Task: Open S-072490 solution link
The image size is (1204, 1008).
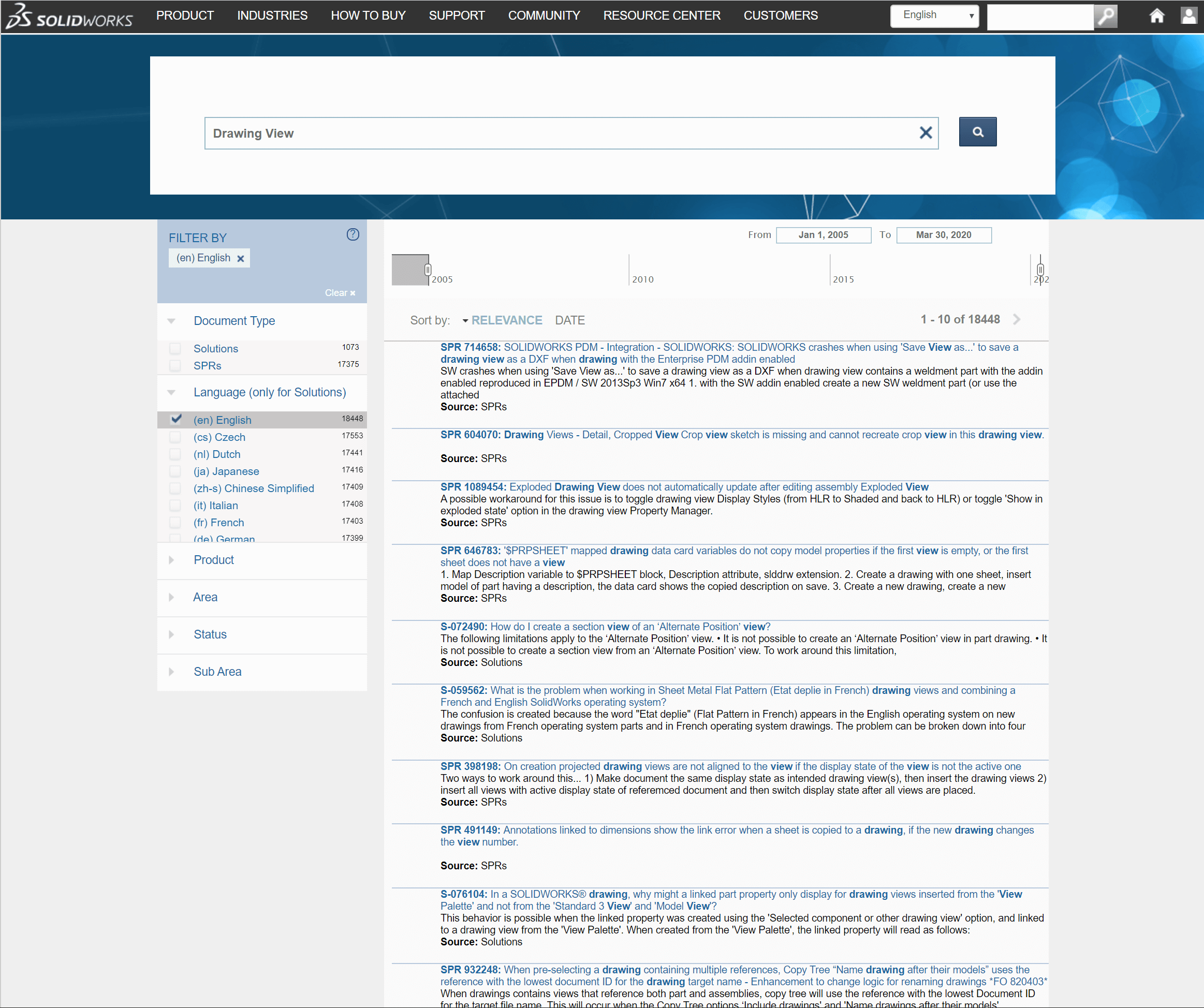Action: 606,627
